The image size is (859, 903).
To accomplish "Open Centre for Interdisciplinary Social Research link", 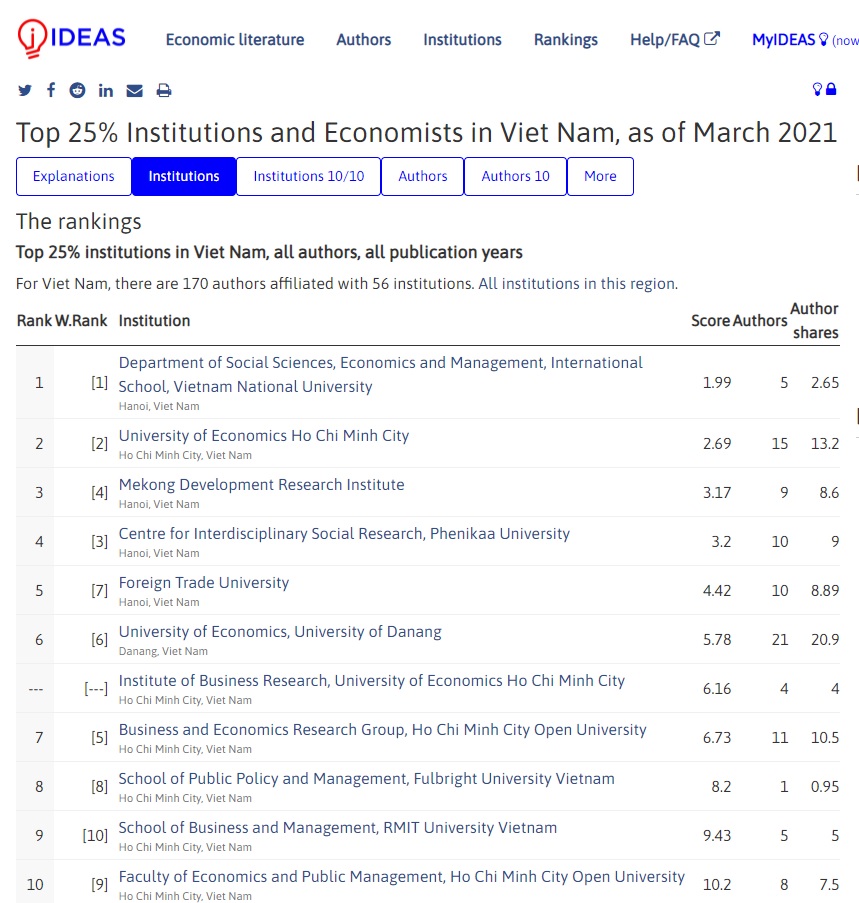I will (344, 534).
